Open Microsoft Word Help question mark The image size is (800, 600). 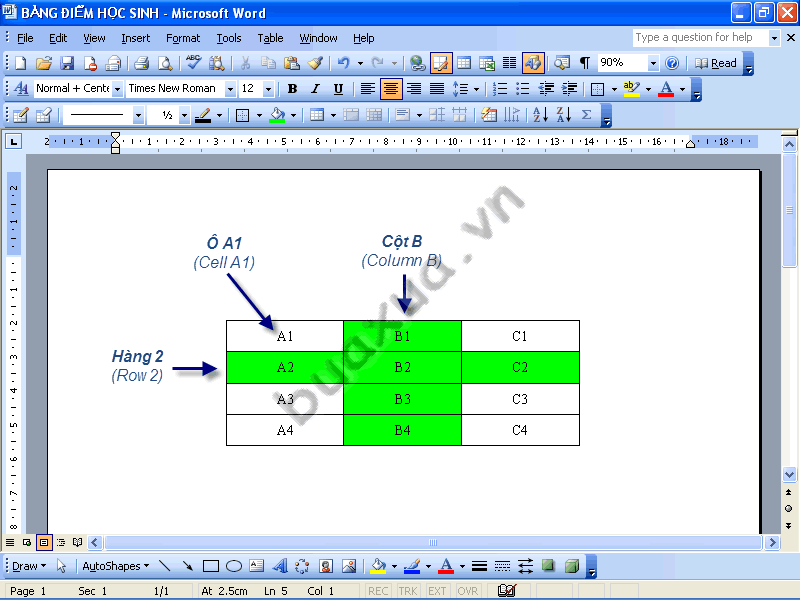coord(672,63)
